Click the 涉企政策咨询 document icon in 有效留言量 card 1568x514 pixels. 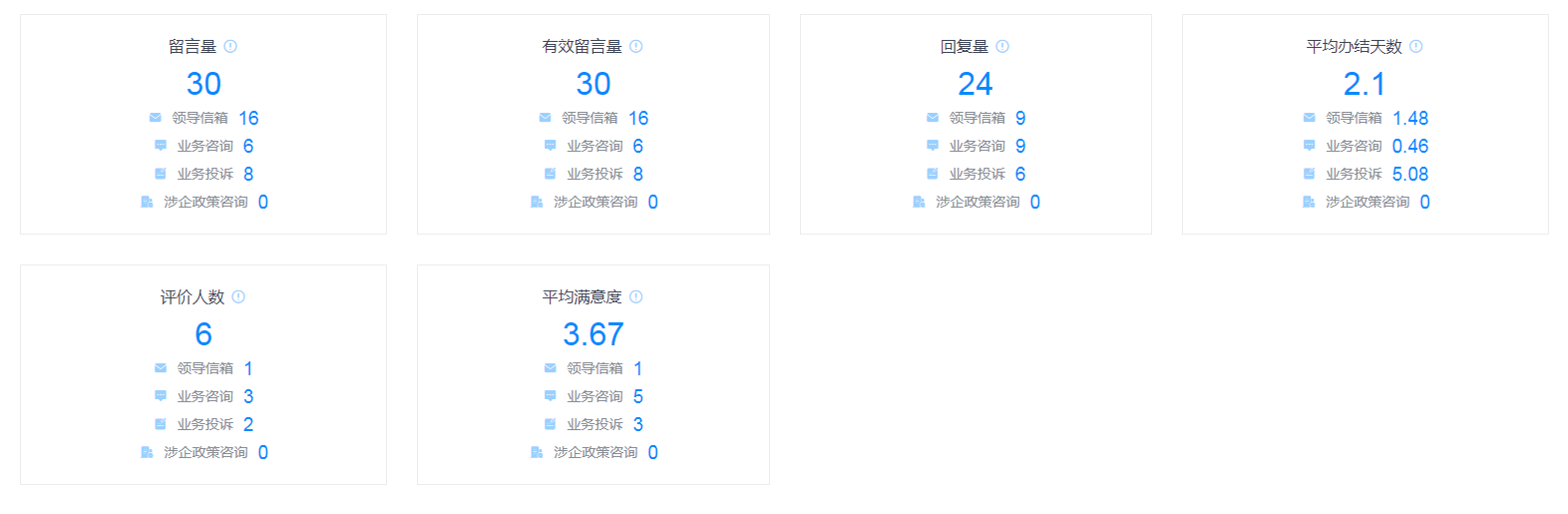tap(537, 202)
